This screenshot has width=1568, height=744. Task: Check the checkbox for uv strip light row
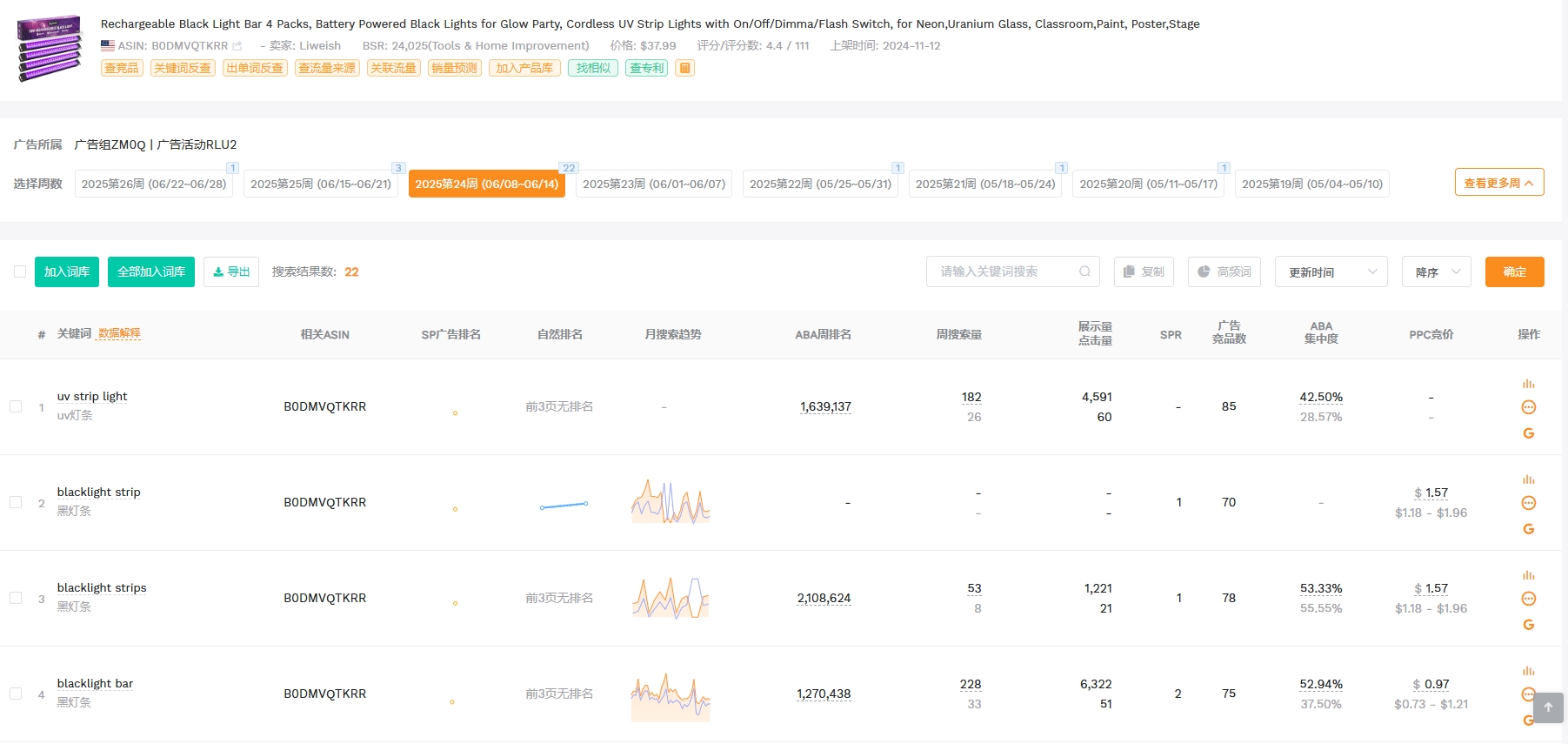[16, 406]
